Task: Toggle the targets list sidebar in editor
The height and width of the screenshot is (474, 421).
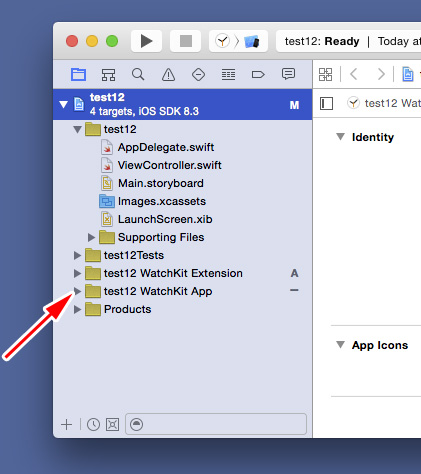Action: (x=326, y=103)
